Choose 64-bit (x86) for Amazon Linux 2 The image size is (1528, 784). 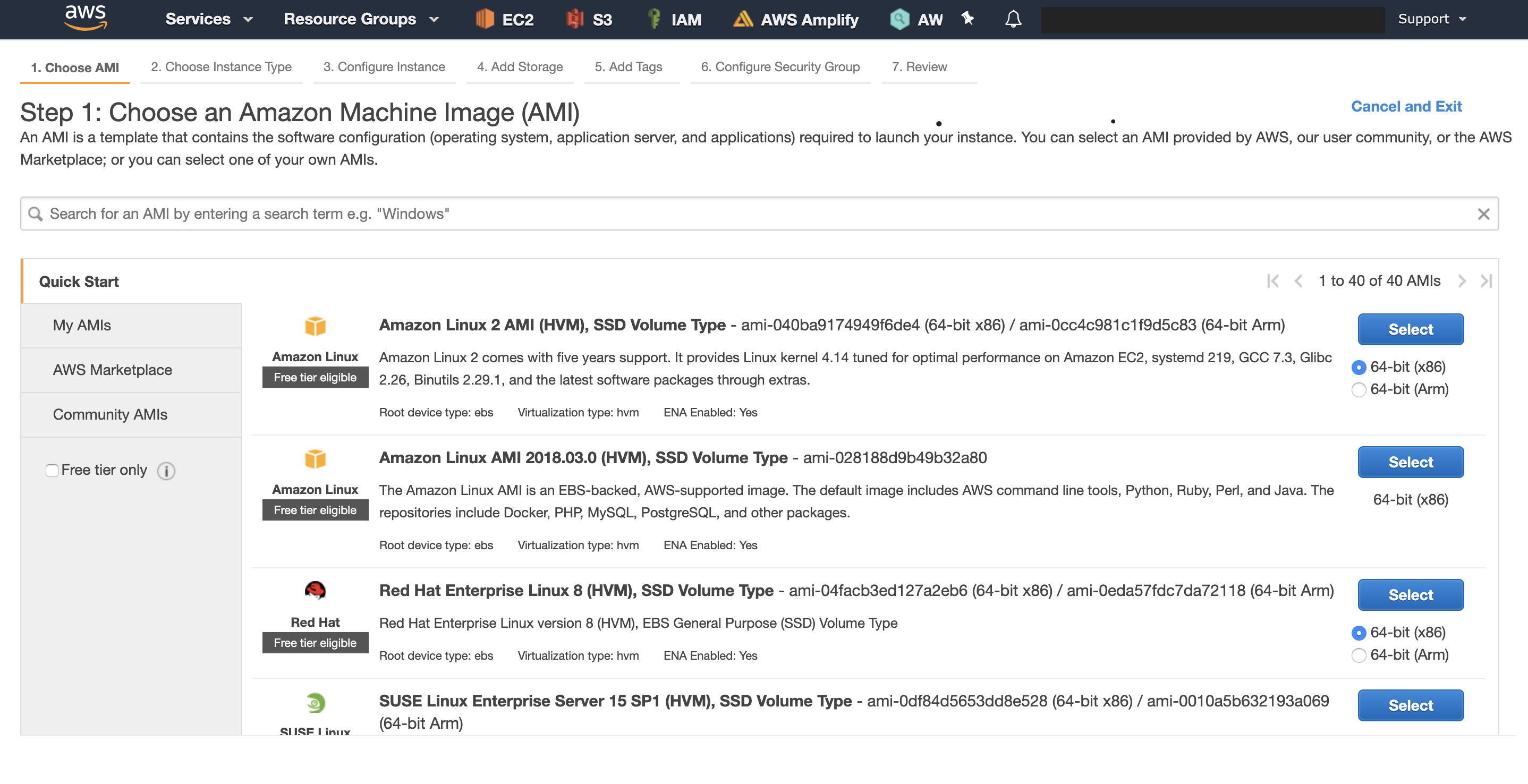(x=1359, y=367)
